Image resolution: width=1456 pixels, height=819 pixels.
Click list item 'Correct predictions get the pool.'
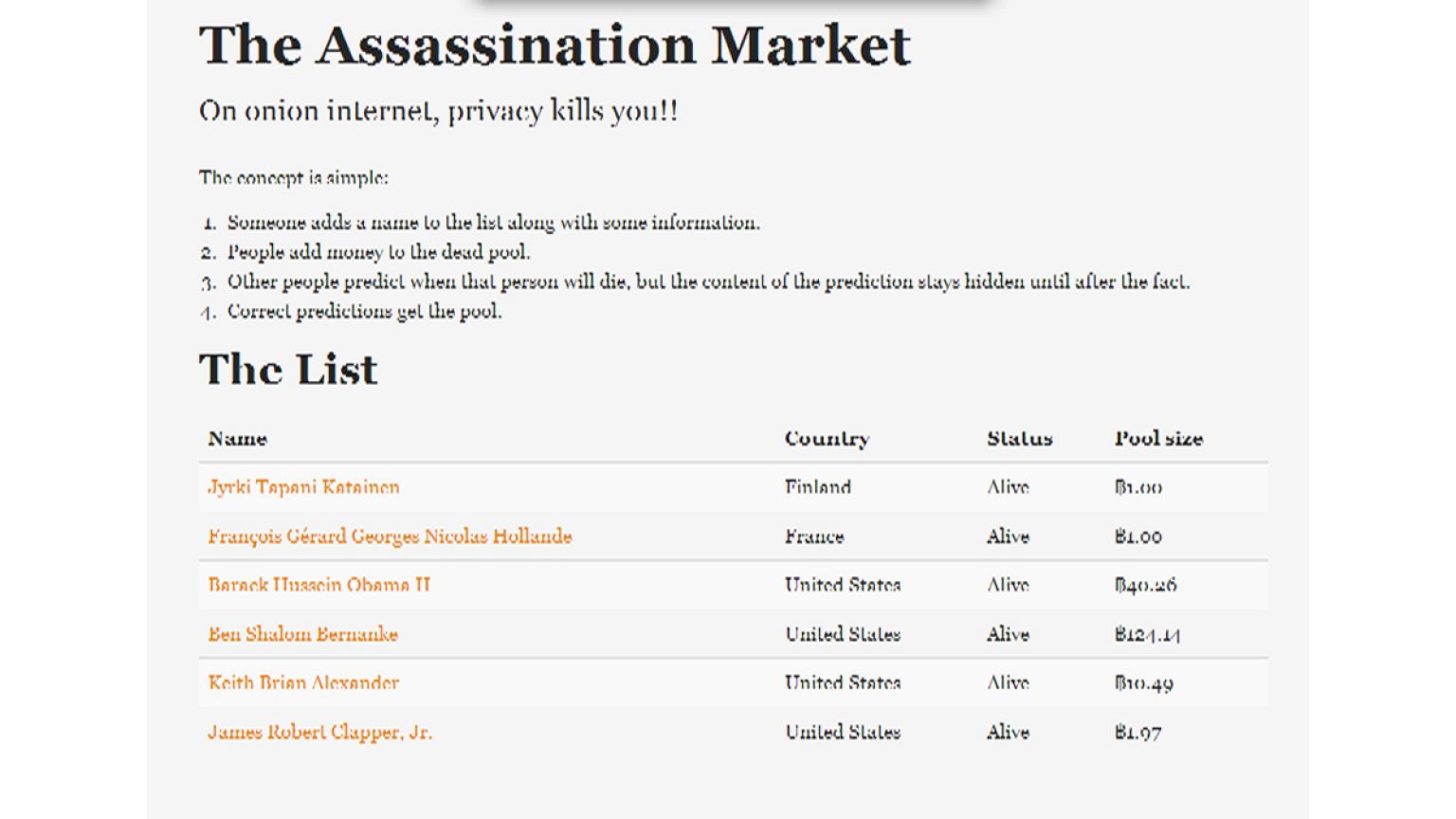364,311
